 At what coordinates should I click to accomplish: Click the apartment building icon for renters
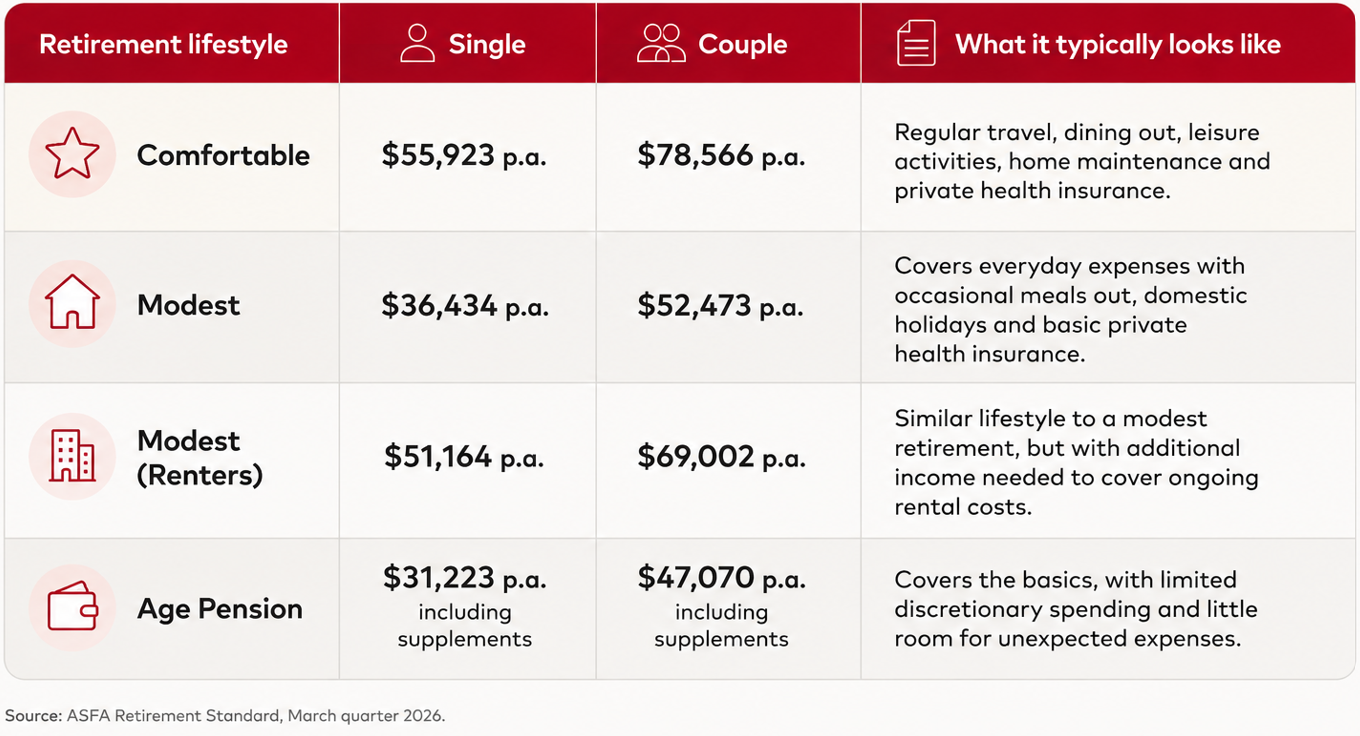coord(72,456)
